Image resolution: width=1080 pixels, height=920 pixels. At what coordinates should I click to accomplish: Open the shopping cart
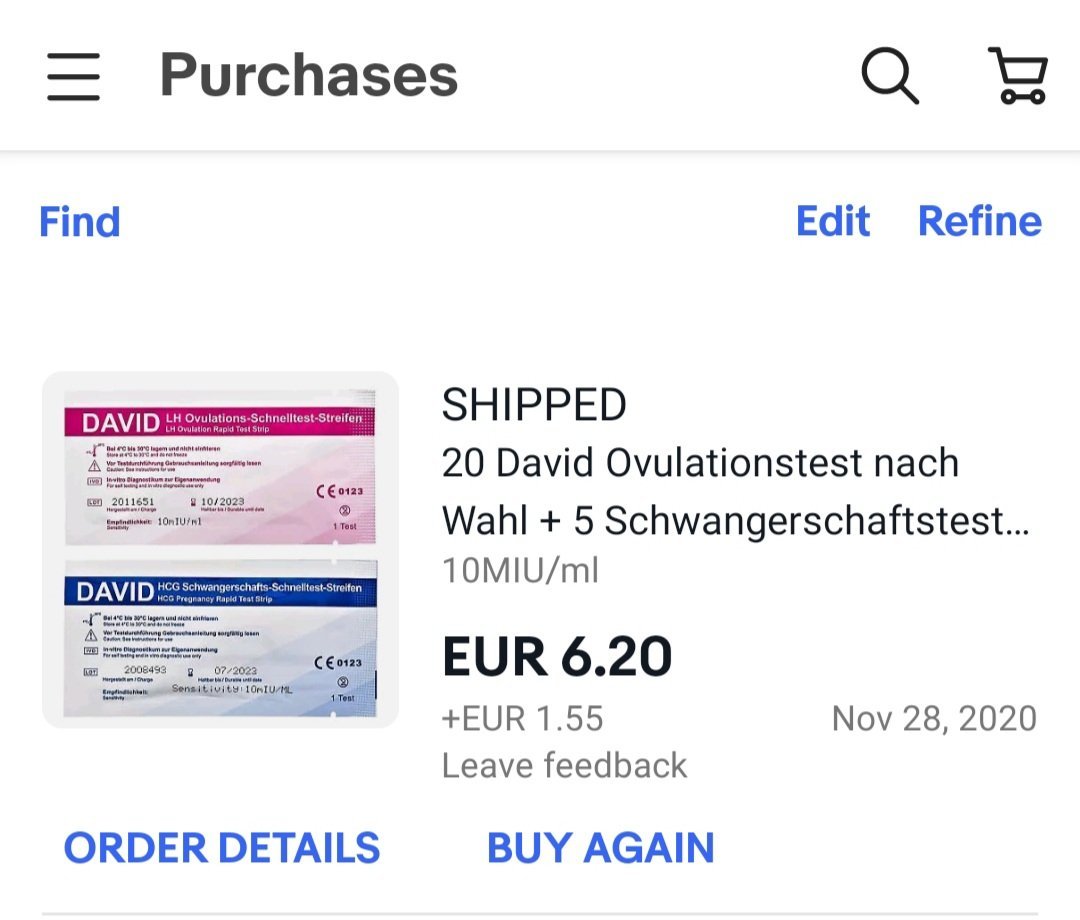pyautogui.click(x=1018, y=75)
